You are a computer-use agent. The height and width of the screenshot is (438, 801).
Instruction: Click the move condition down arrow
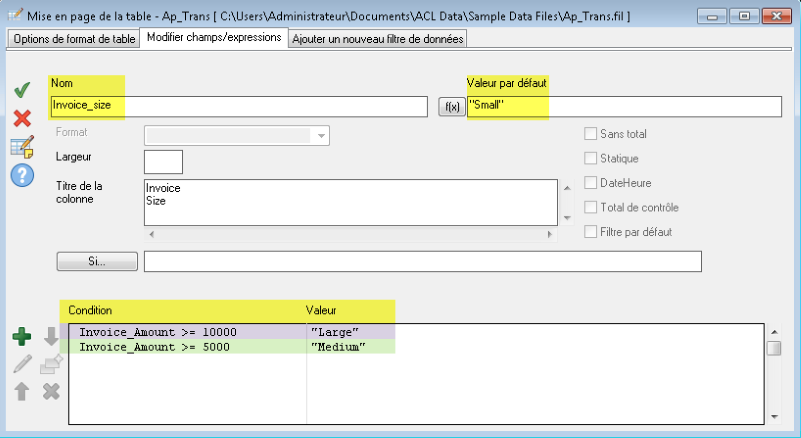[x=51, y=338]
